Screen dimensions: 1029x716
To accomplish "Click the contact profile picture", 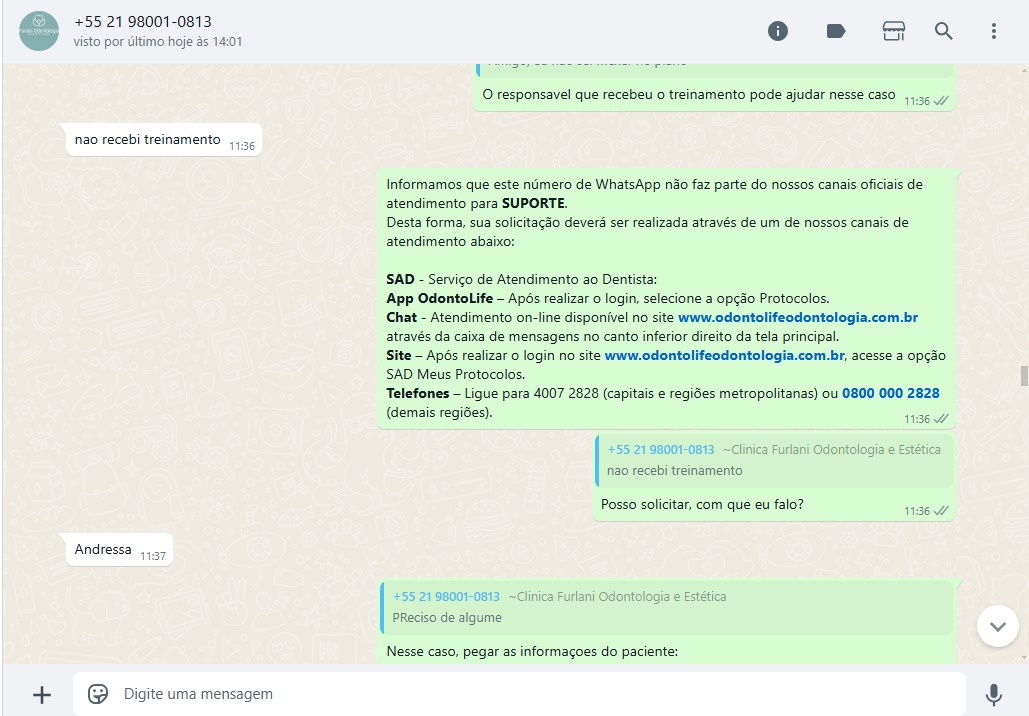I will 39,31.
